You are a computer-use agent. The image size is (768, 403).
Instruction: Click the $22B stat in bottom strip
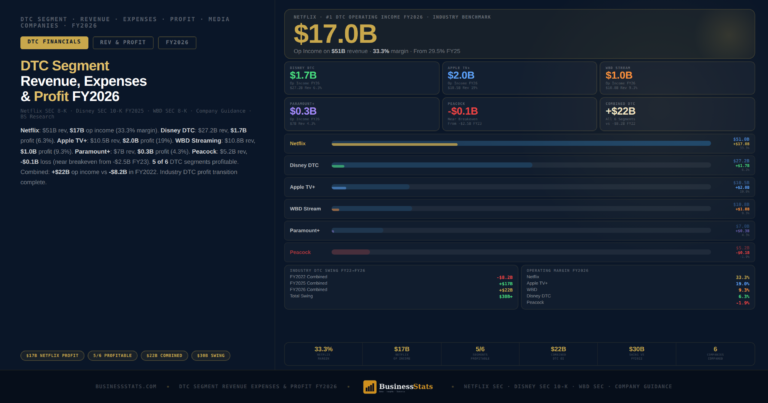558,353
